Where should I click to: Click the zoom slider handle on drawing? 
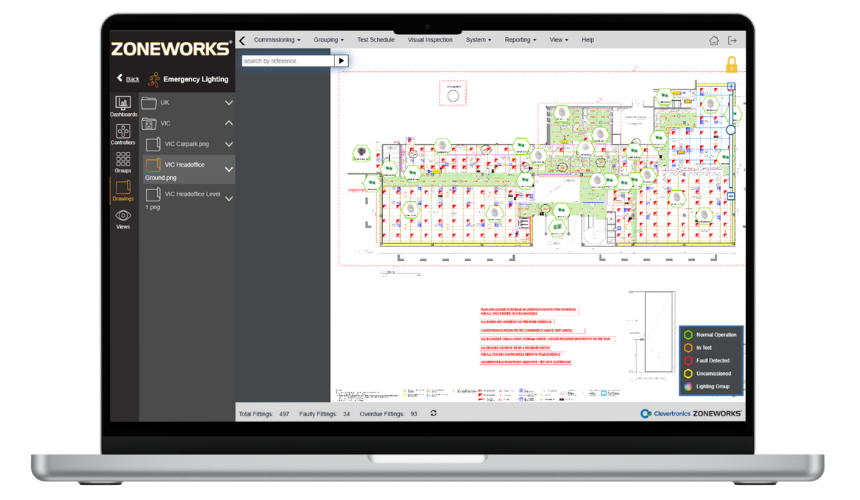[x=731, y=129]
